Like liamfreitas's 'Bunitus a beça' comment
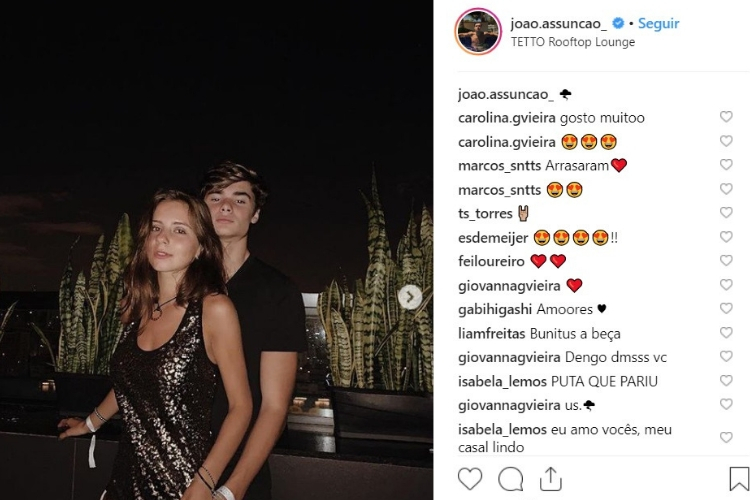Image resolution: width=750 pixels, height=500 pixels. [x=726, y=333]
